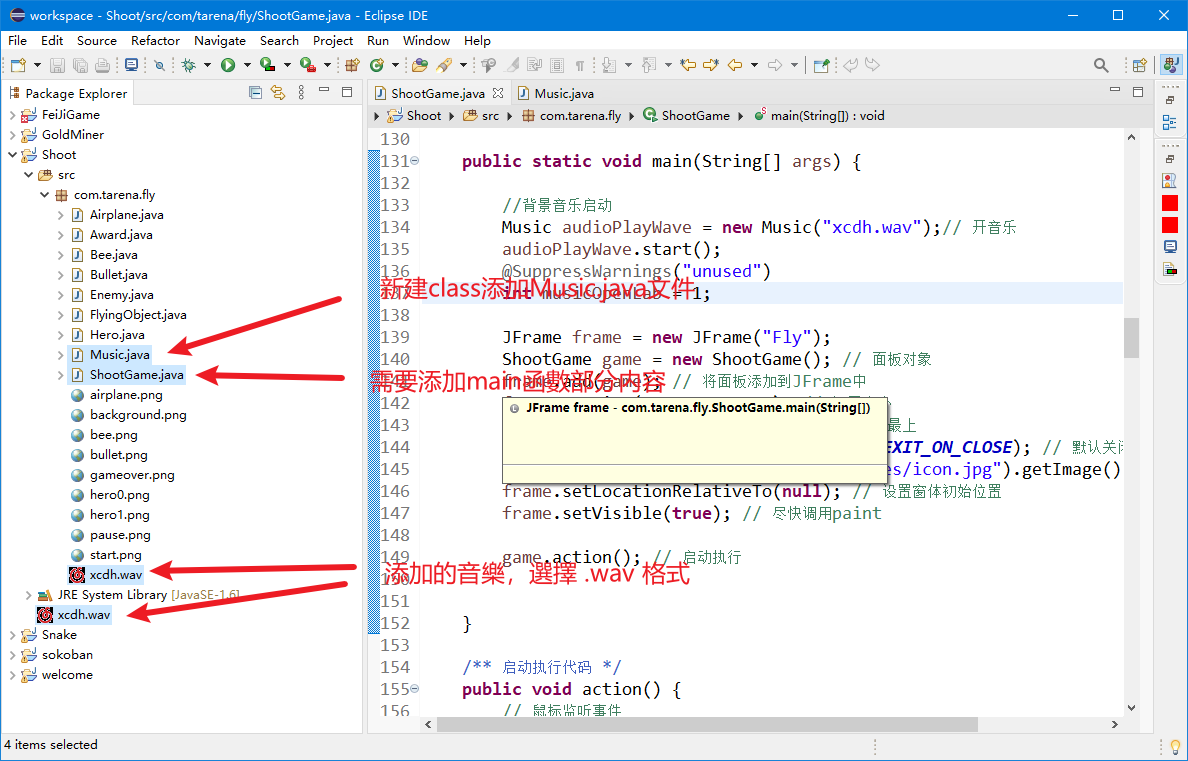Click the com.tarena.fly breadcrumb segment
Image resolution: width=1188 pixels, height=761 pixels.
click(571, 115)
